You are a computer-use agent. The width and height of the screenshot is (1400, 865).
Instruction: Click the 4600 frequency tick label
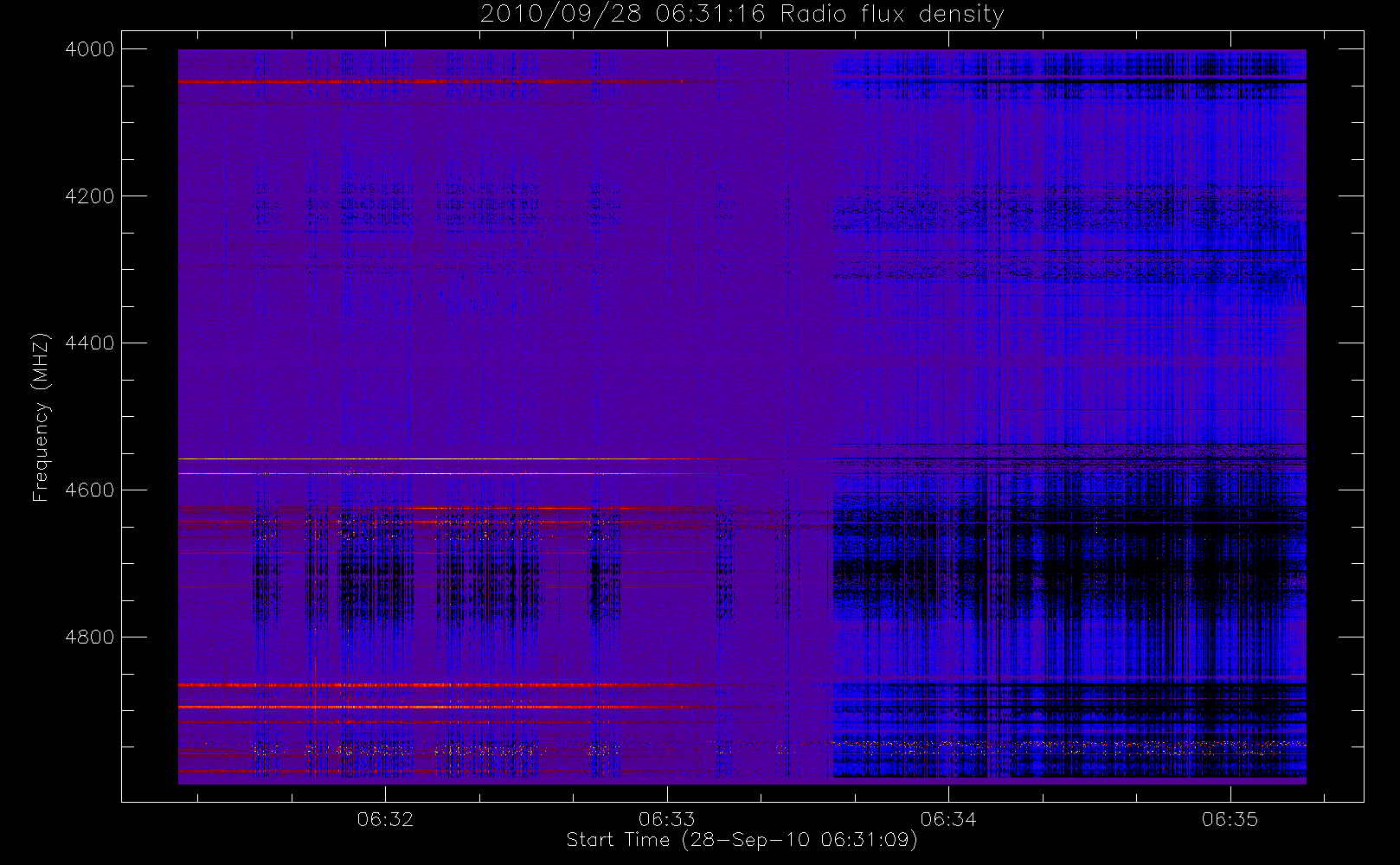click(x=89, y=490)
